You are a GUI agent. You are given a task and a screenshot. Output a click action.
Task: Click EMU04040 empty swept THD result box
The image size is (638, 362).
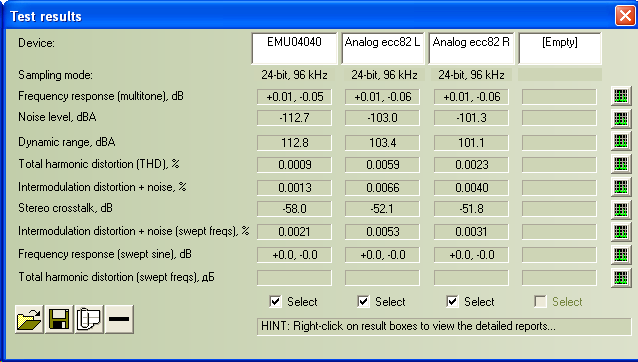pyautogui.click(x=294, y=278)
